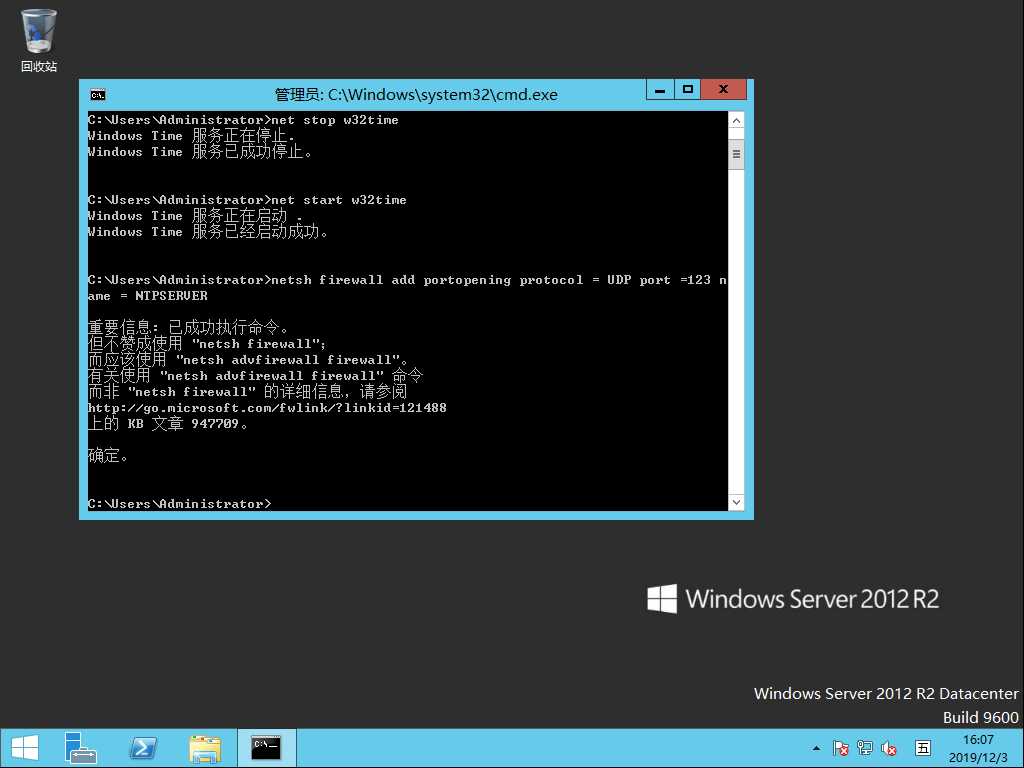Viewport: 1024px width, 768px height.
Task: Click the network status tray icon
Action: click(865, 748)
